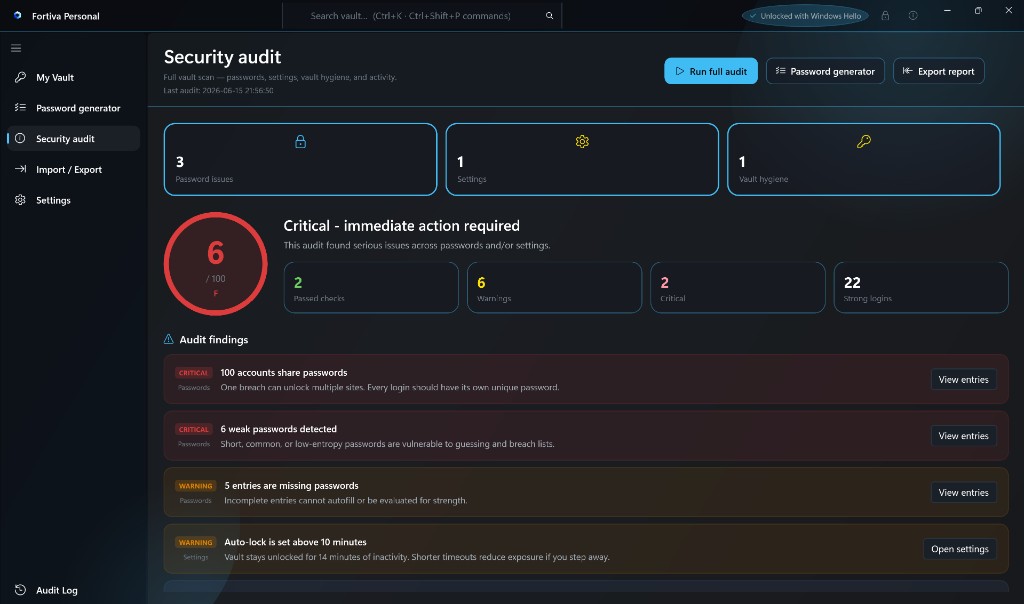
Task: Click the Audit Log history icon
Action: pos(20,590)
